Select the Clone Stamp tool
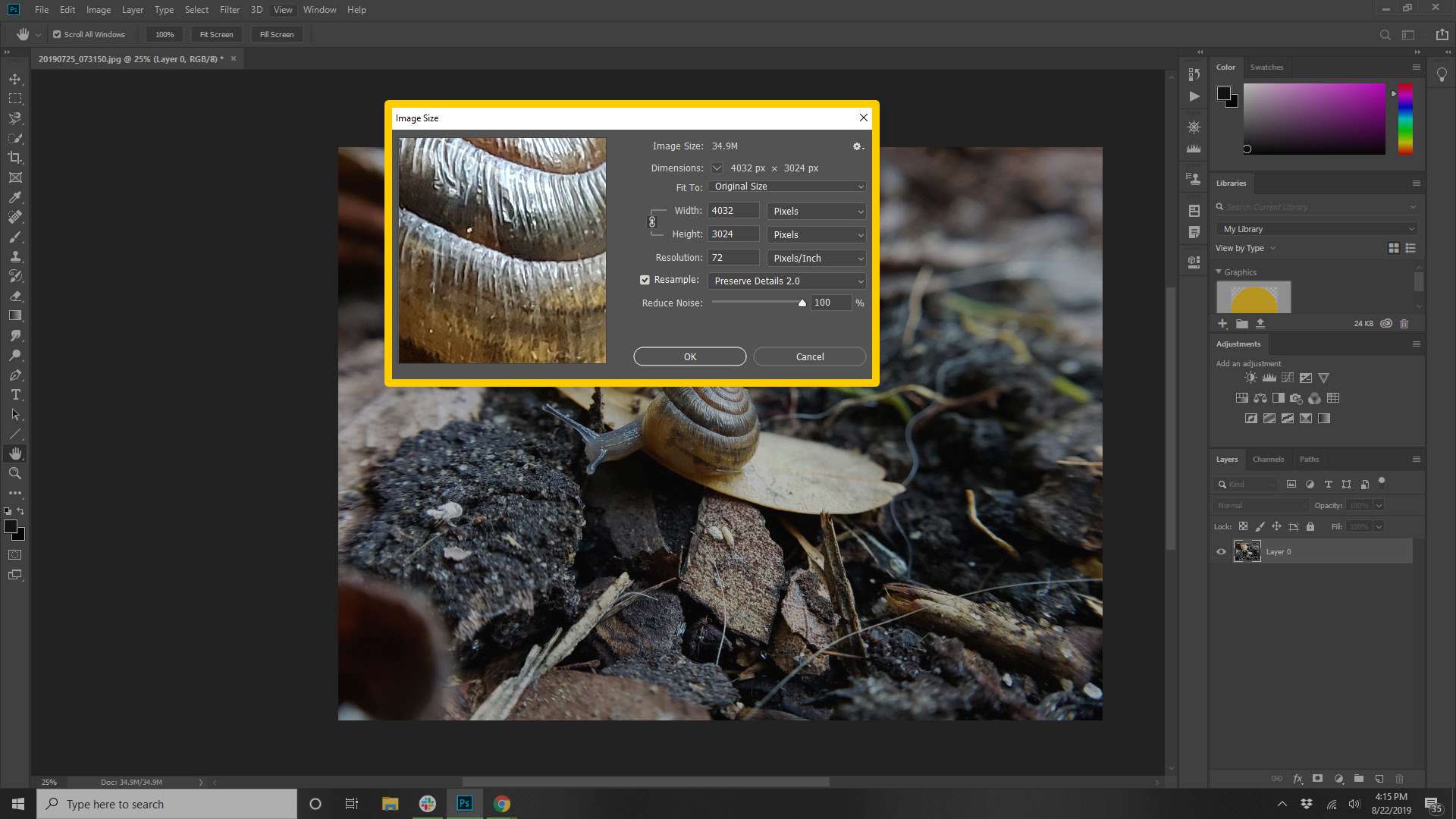Screen dimensions: 1456x819 click(15, 256)
